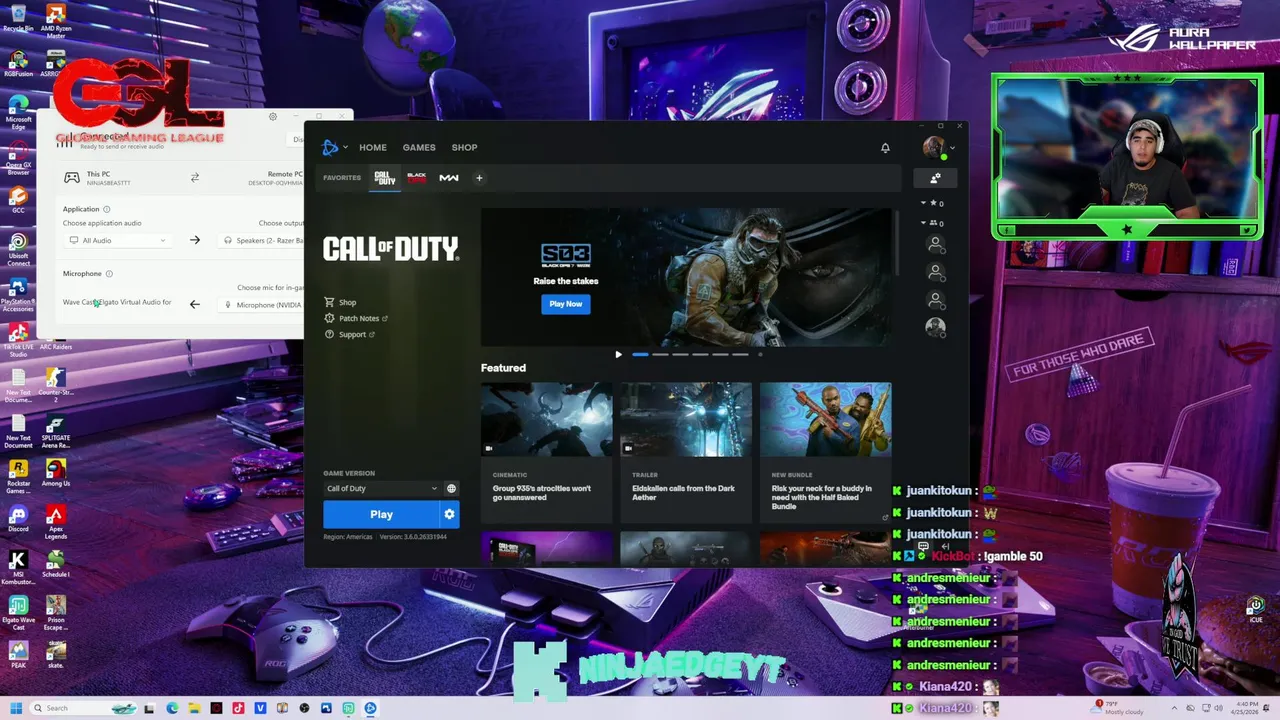Viewport: 1280px width, 720px height.
Task: Open the Support link
Action: coord(349,334)
